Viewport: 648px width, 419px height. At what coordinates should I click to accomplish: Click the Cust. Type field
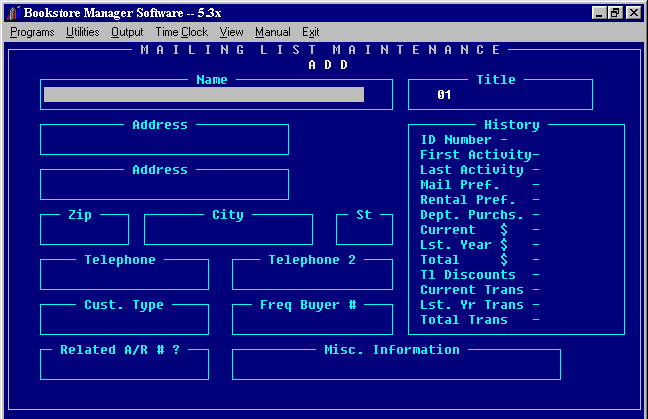point(124,320)
